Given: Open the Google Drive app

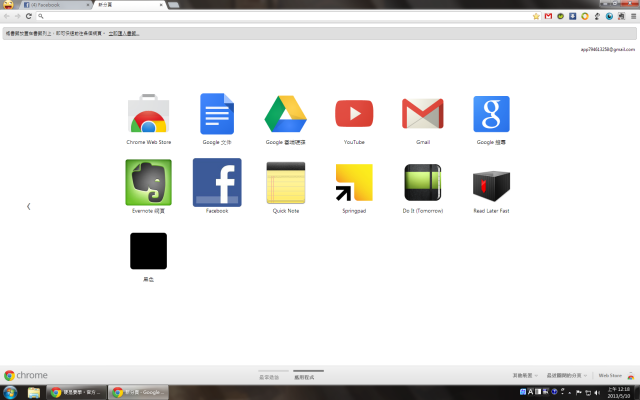Looking at the screenshot, I should 286,114.
